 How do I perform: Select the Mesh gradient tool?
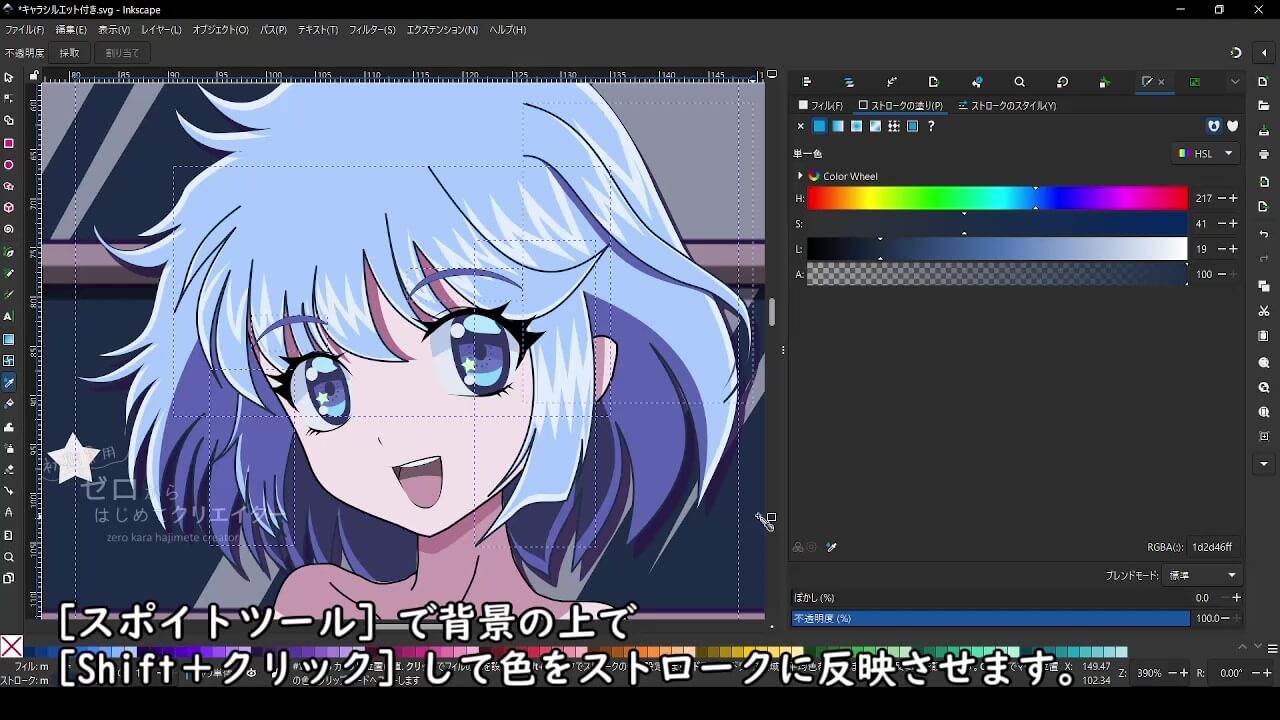coord(9,361)
